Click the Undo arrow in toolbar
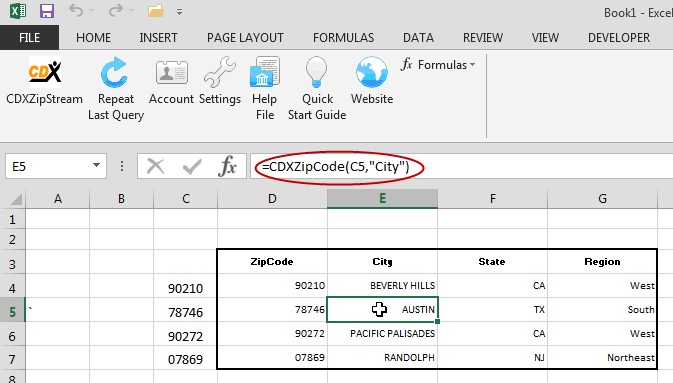Viewport: 673px width, 383px height. 76,11
